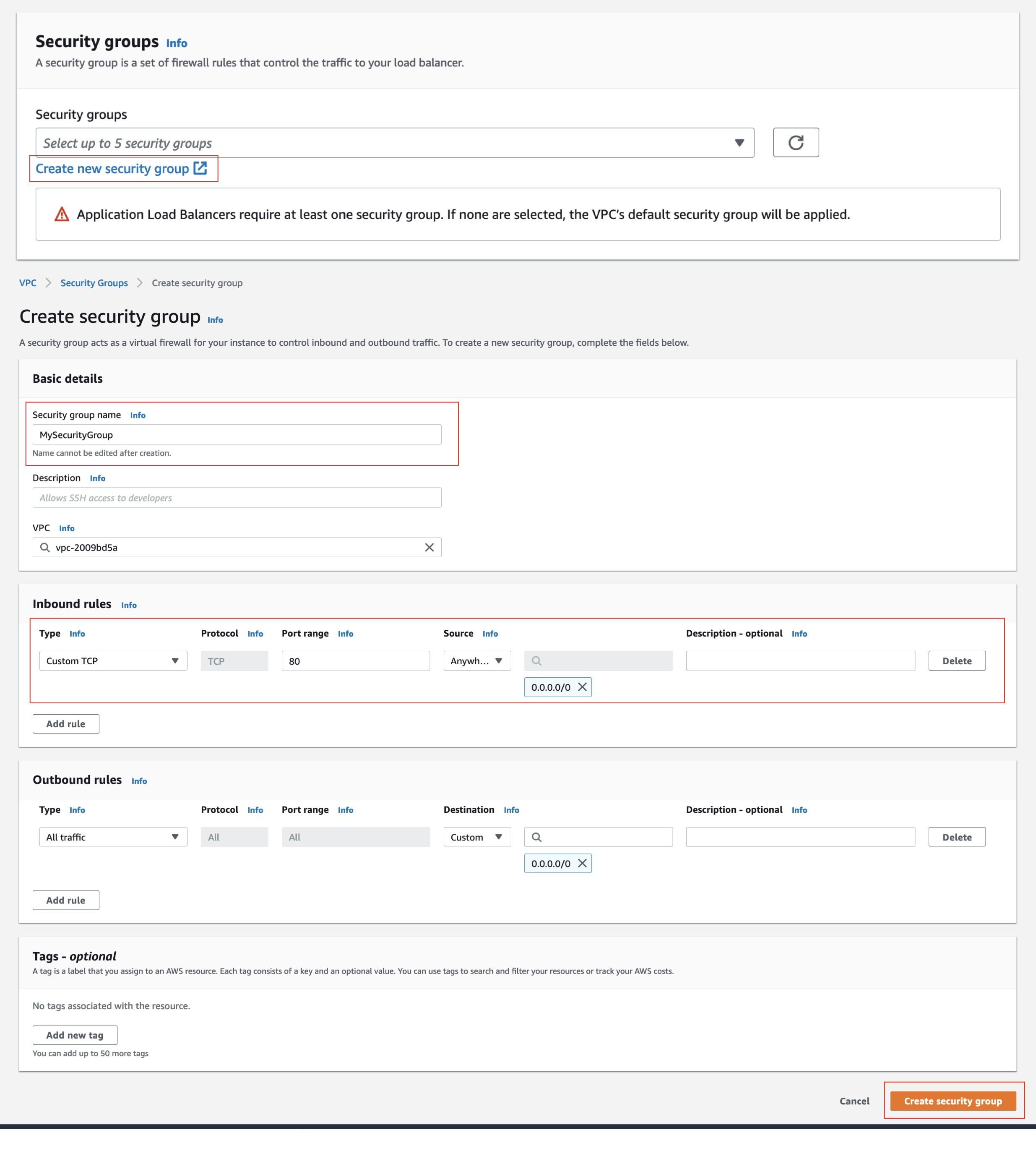Viewport: 1036px width, 1159px height.
Task: Open Info link beside inbound Protocol
Action: [255, 634]
